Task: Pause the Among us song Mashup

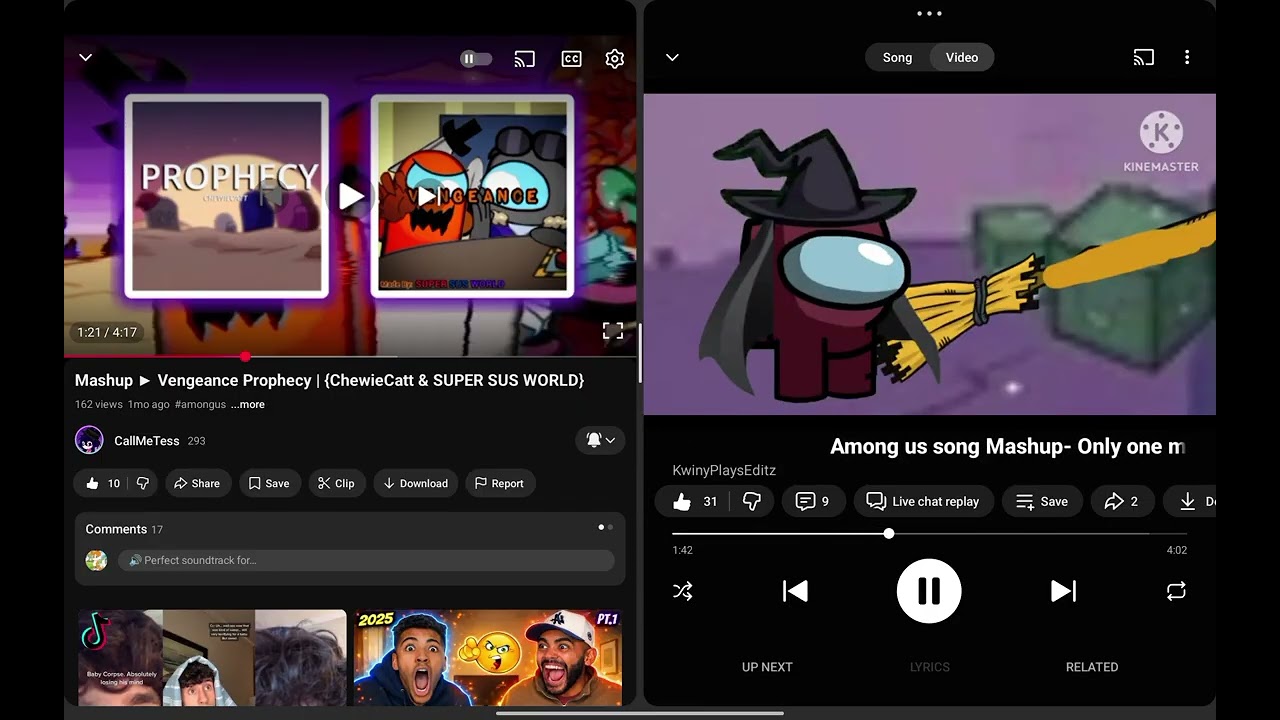Action: 929,591
